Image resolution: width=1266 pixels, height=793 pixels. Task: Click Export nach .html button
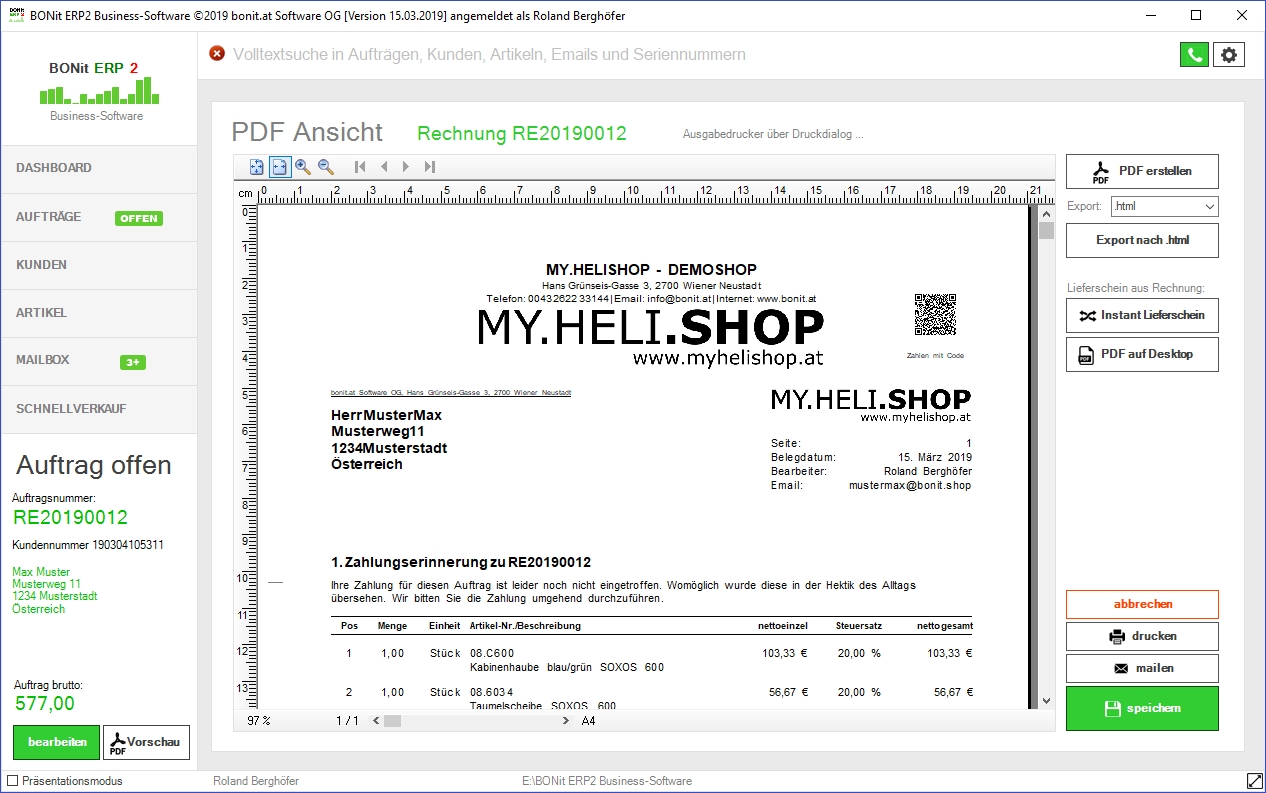pyautogui.click(x=1142, y=241)
